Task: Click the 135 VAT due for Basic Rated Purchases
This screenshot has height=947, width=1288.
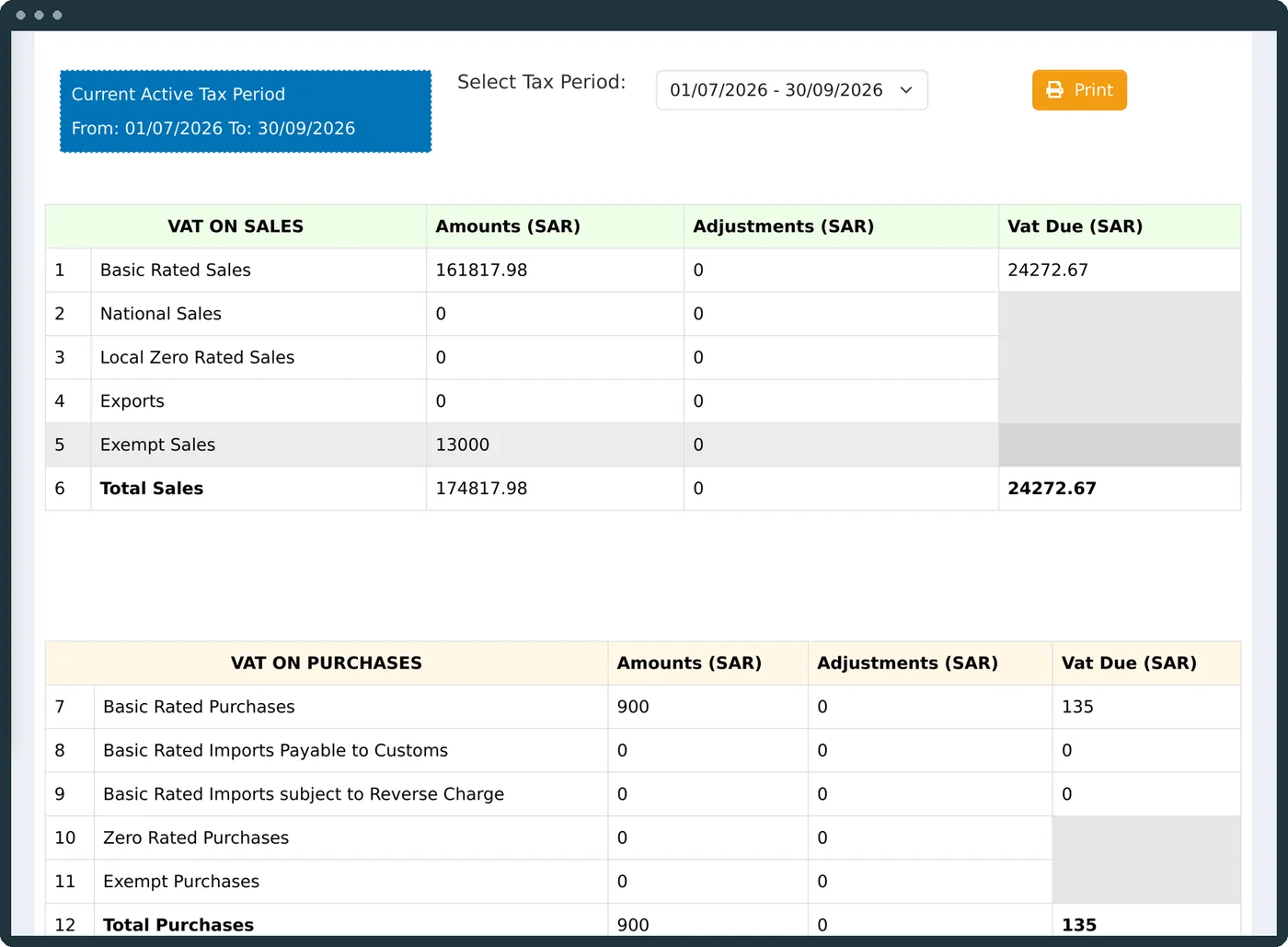Action: [x=1077, y=707]
